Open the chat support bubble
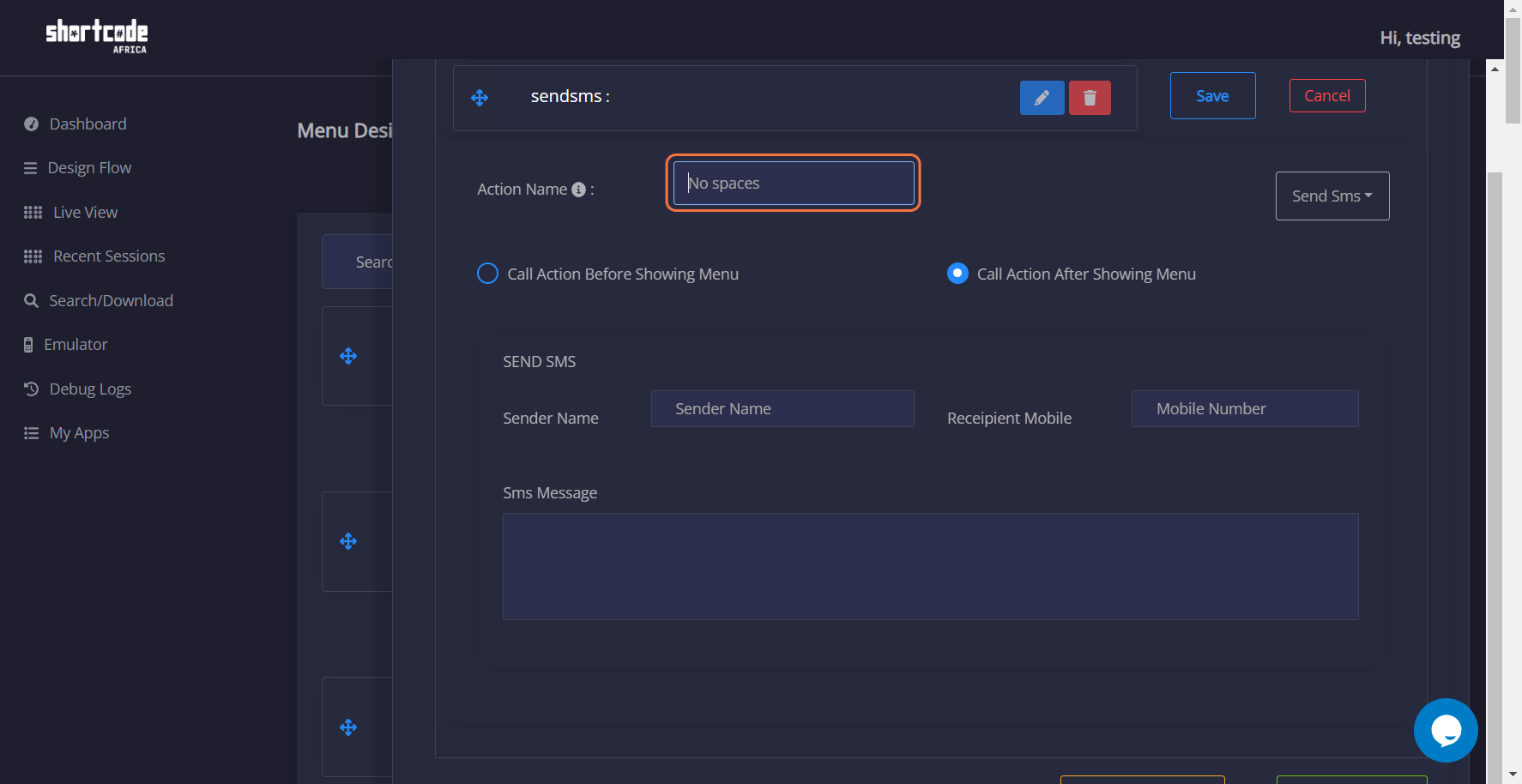Screen dimensions: 1522x784 point(1446,730)
